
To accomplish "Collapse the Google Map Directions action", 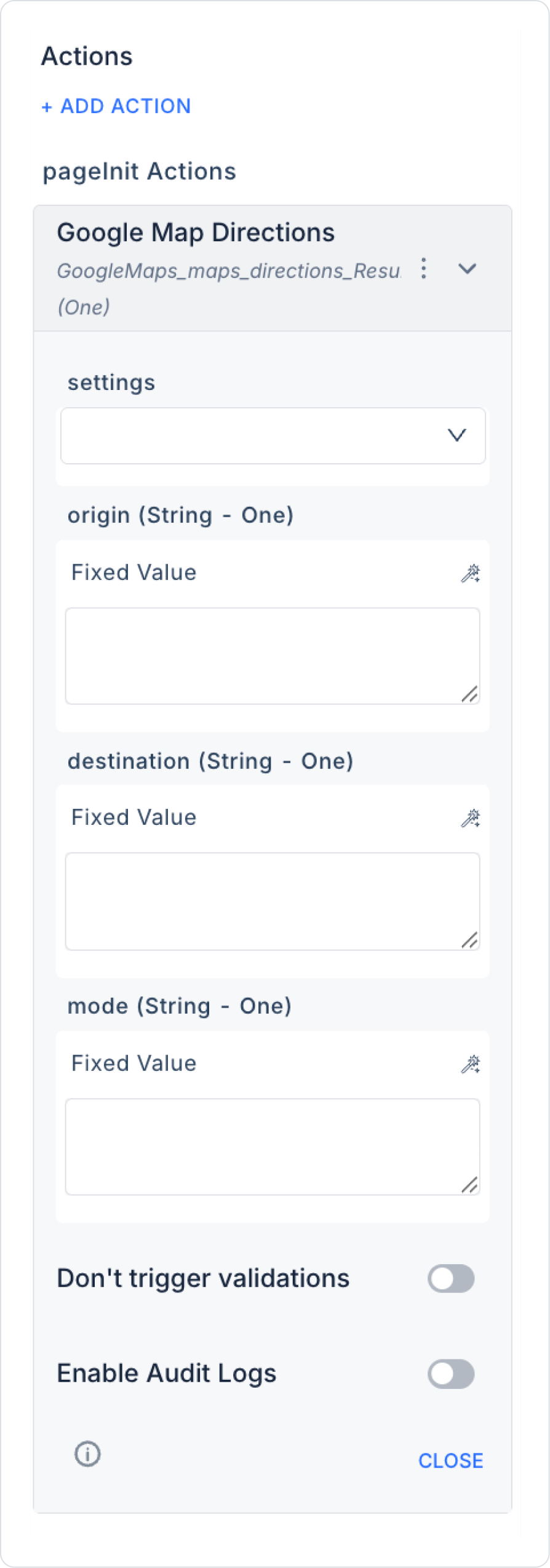I will 468,269.
